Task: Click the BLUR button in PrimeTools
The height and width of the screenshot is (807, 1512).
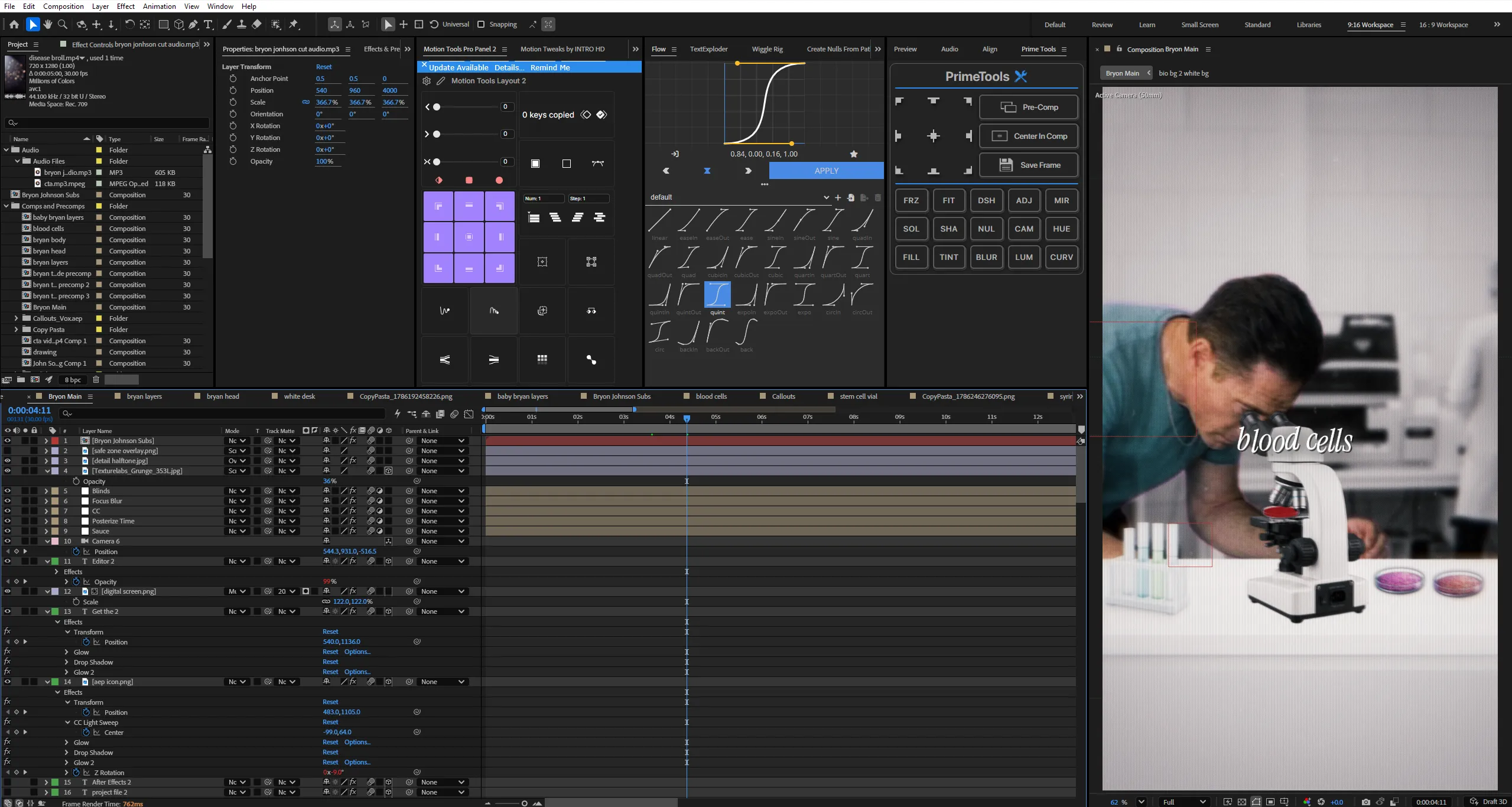Action: pyautogui.click(x=986, y=257)
